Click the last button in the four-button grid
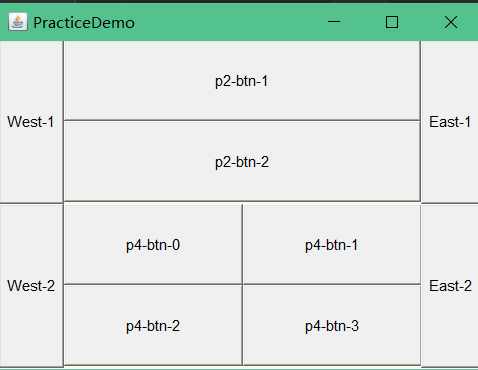 [332, 325]
